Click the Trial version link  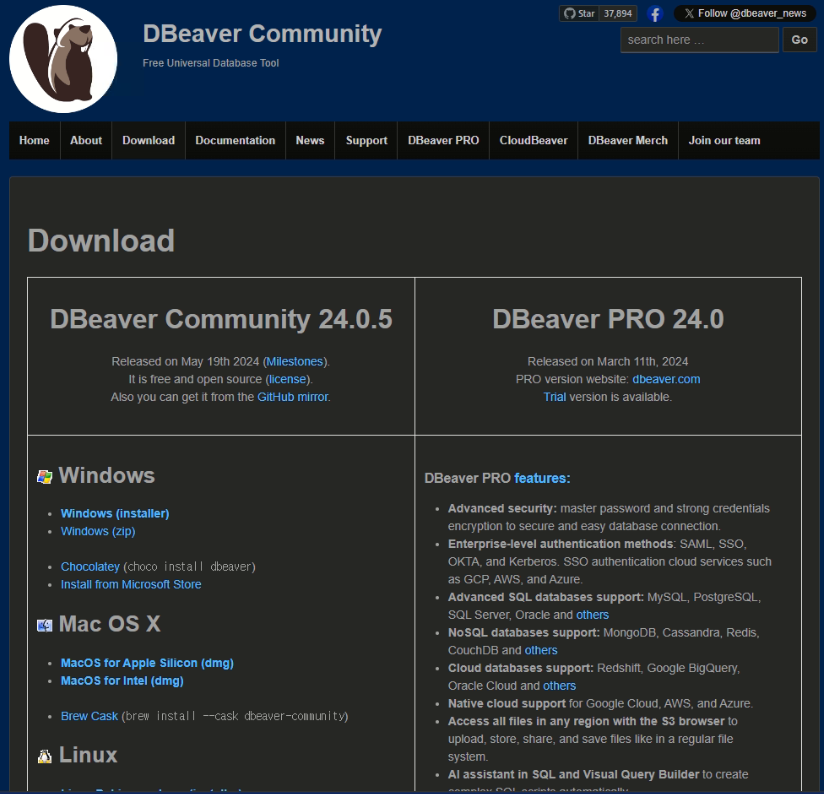point(554,397)
